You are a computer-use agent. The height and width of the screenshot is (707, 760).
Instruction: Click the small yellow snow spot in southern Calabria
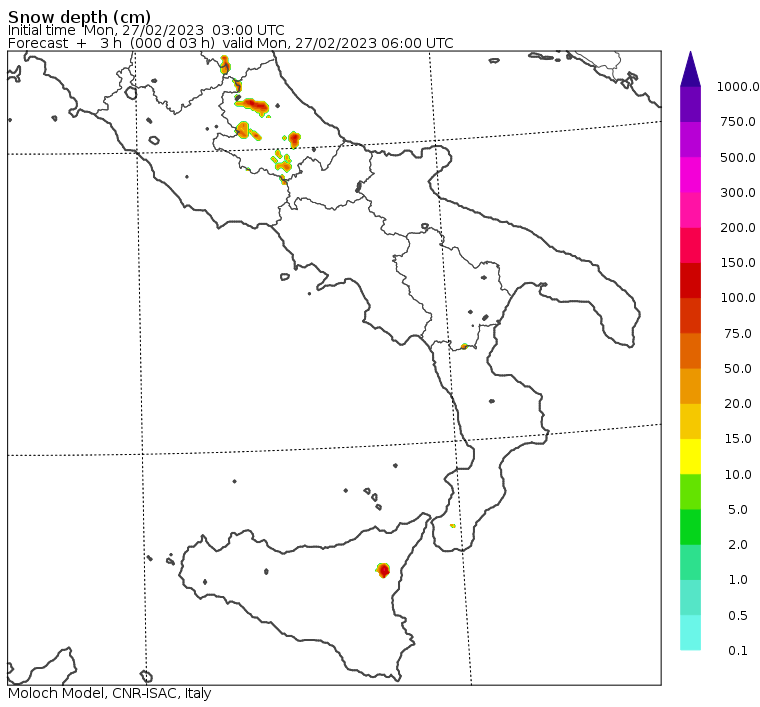[x=453, y=526]
